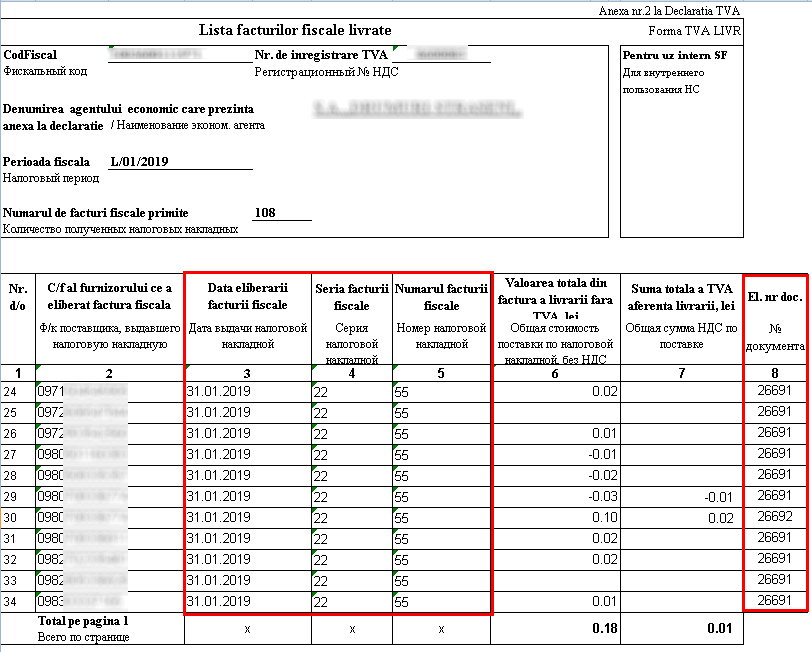
Task: Select the TVA amount 0.02 in row 30
Action: pyautogui.click(x=720, y=518)
